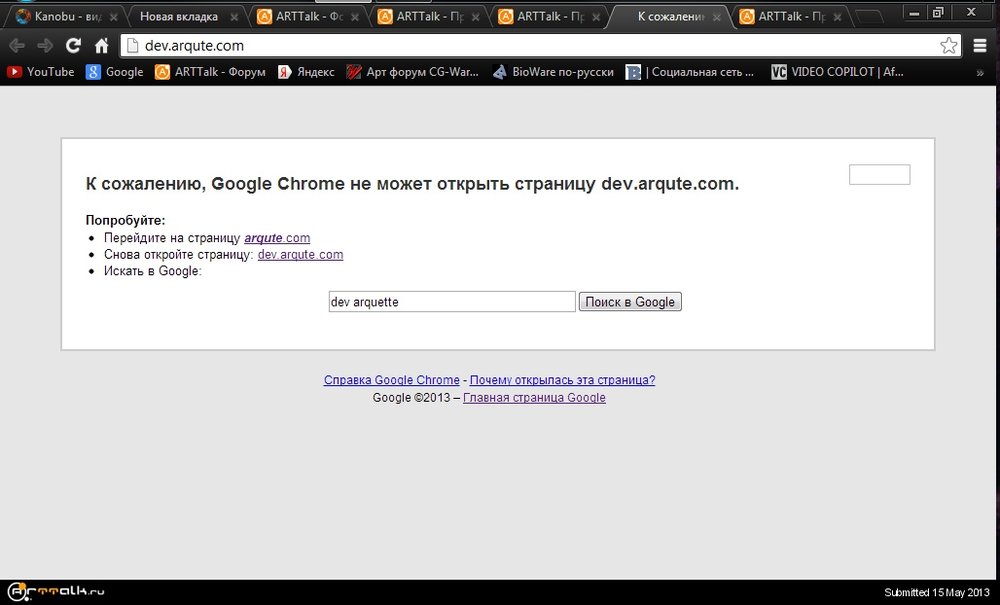This screenshot has height=605, width=1000.
Task: Open the Google bookmark
Action: [x=115, y=72]
